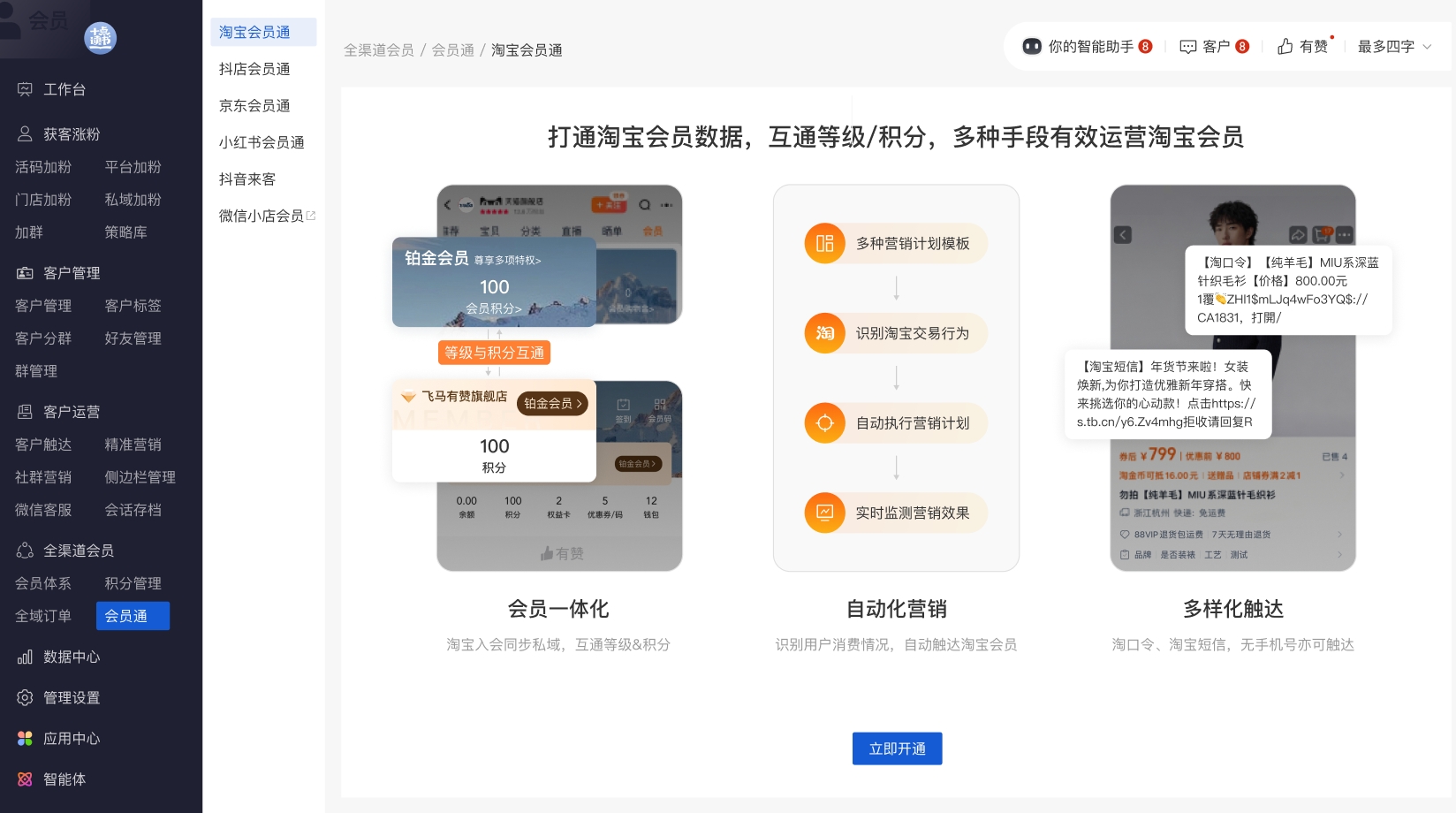Click the 有赞 thumbs-up icon
Viewport: 1456px width, 813px height.
(x=1285, y=47)
